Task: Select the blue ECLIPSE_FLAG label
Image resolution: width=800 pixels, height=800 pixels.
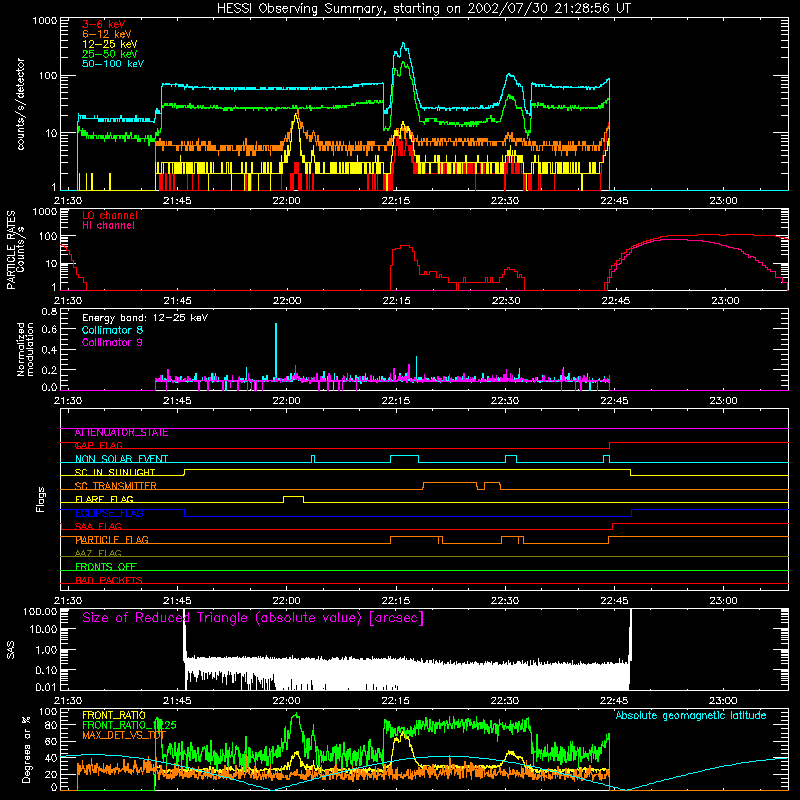Action: (109, 513)
